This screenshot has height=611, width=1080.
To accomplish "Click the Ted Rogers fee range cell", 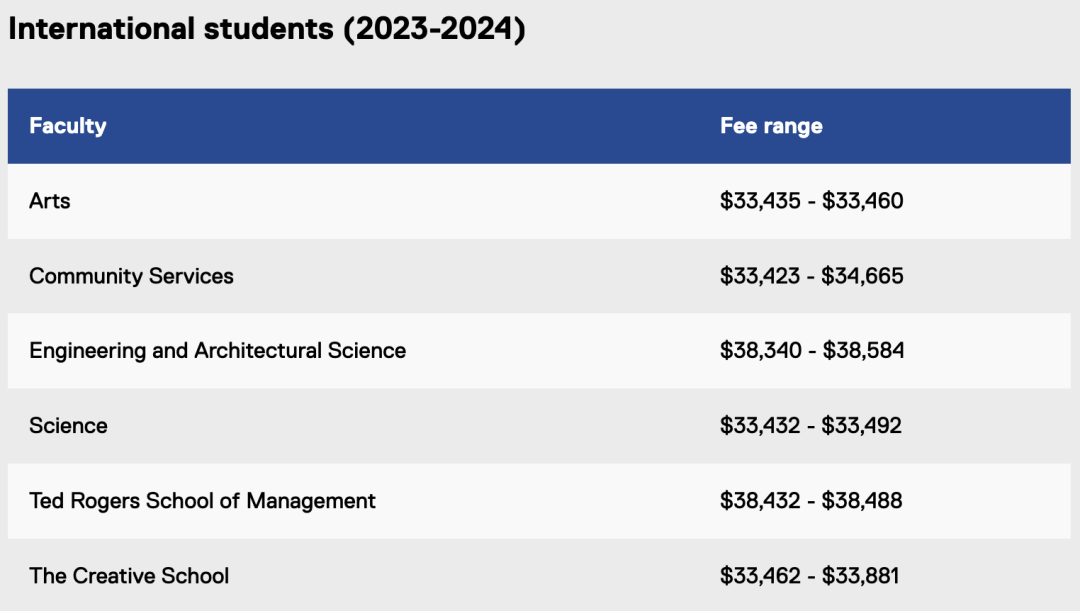I will pos(811,501).
